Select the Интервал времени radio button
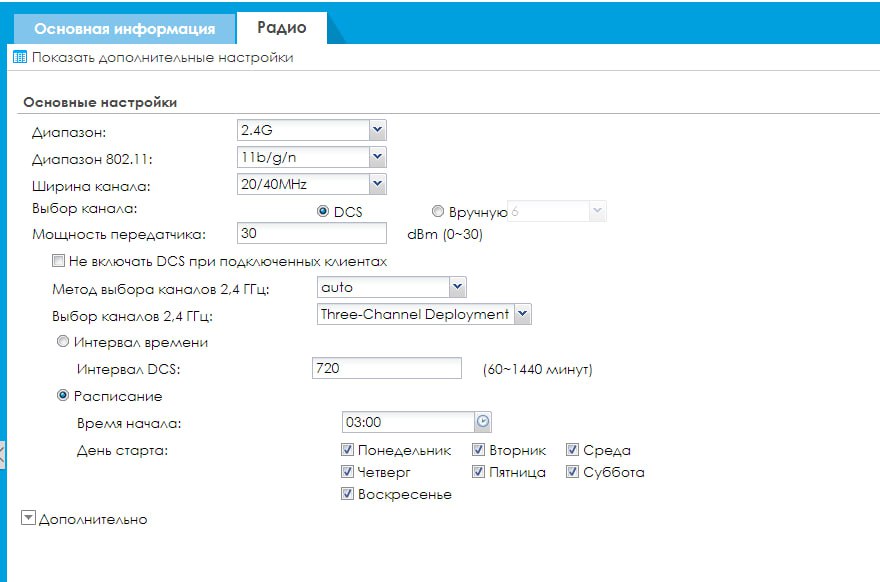The width and height of the screenshot is (880, 582). coord(63,341)
